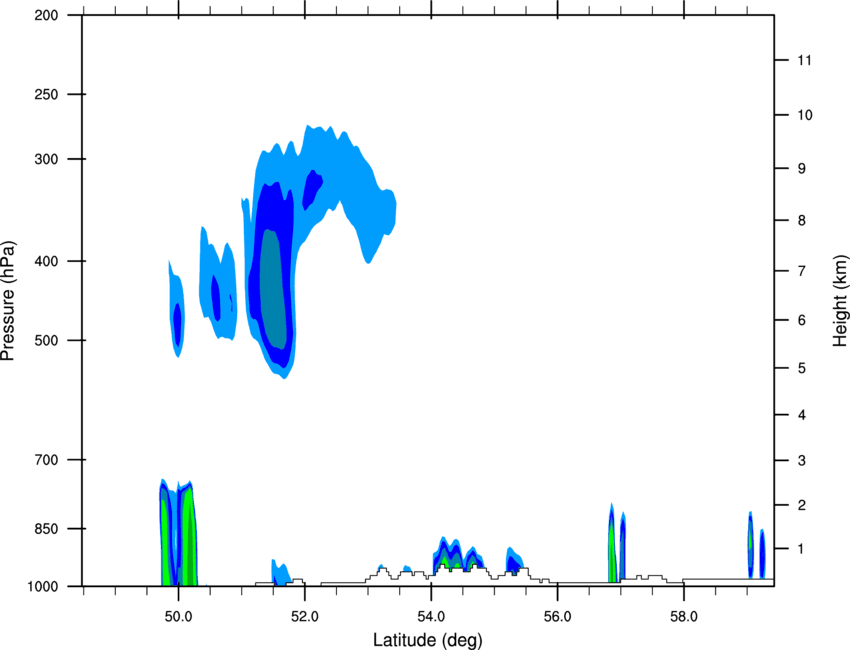Click the 1000 pressure tick label
This screenshot has height=650, width=850.
[43, 587]
